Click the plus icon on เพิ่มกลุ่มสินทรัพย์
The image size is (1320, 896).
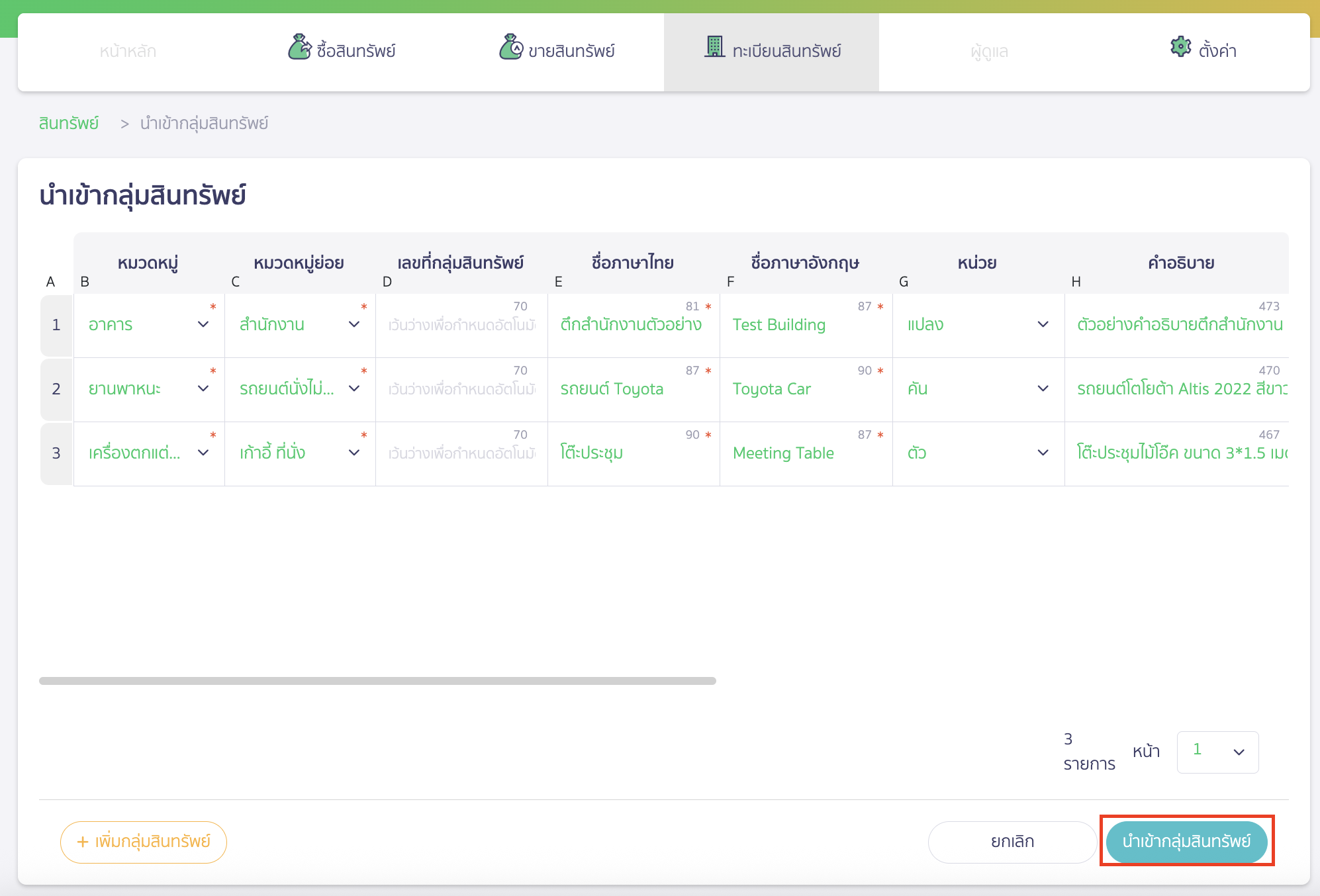(x=82, y=842)
